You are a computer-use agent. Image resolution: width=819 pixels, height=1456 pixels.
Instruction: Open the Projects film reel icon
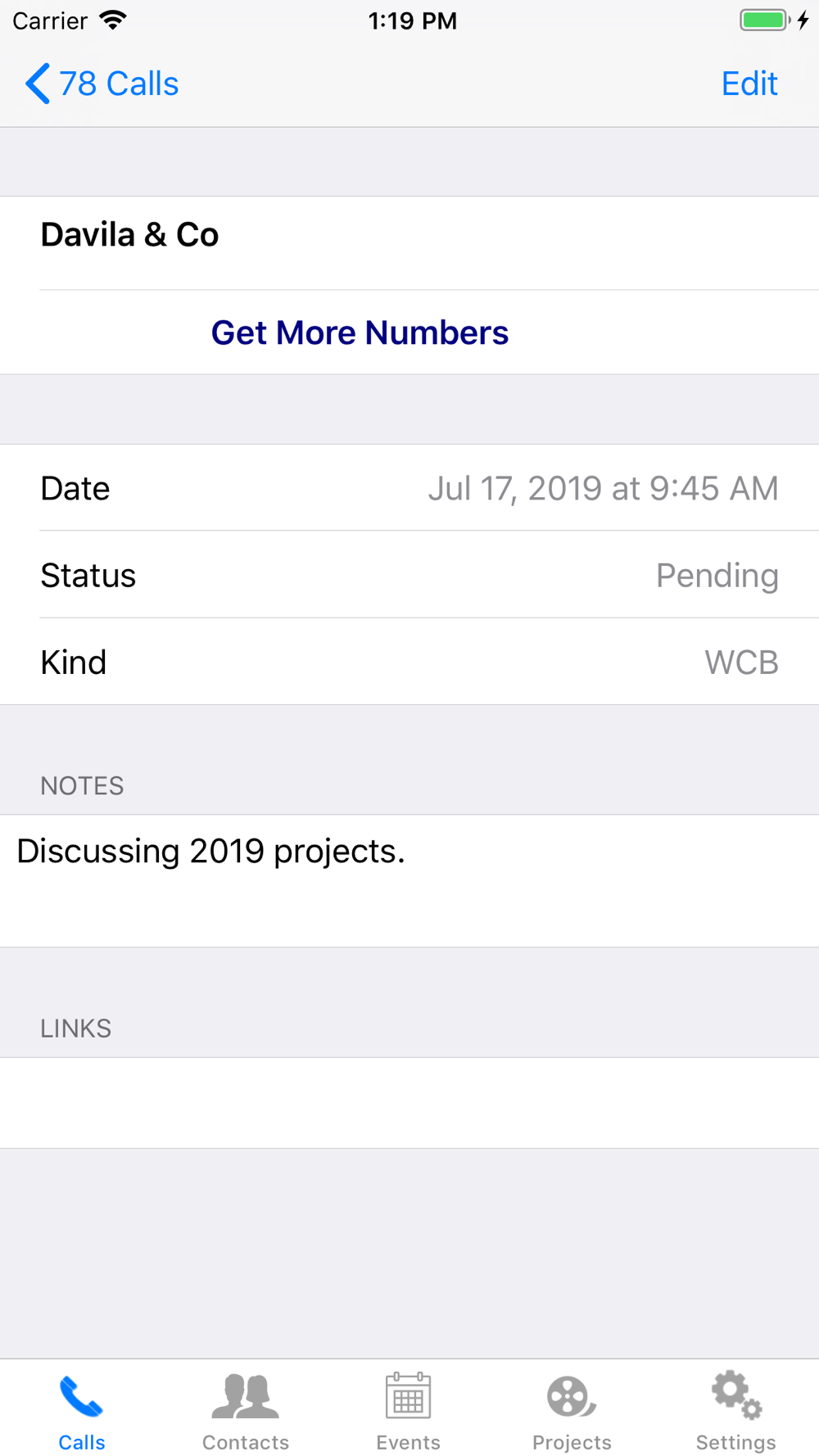pos(571,1396)
